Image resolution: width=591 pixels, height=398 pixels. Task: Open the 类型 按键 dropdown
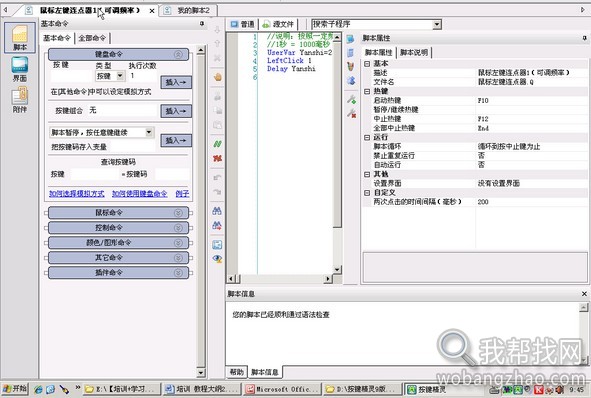coord(120,76)
